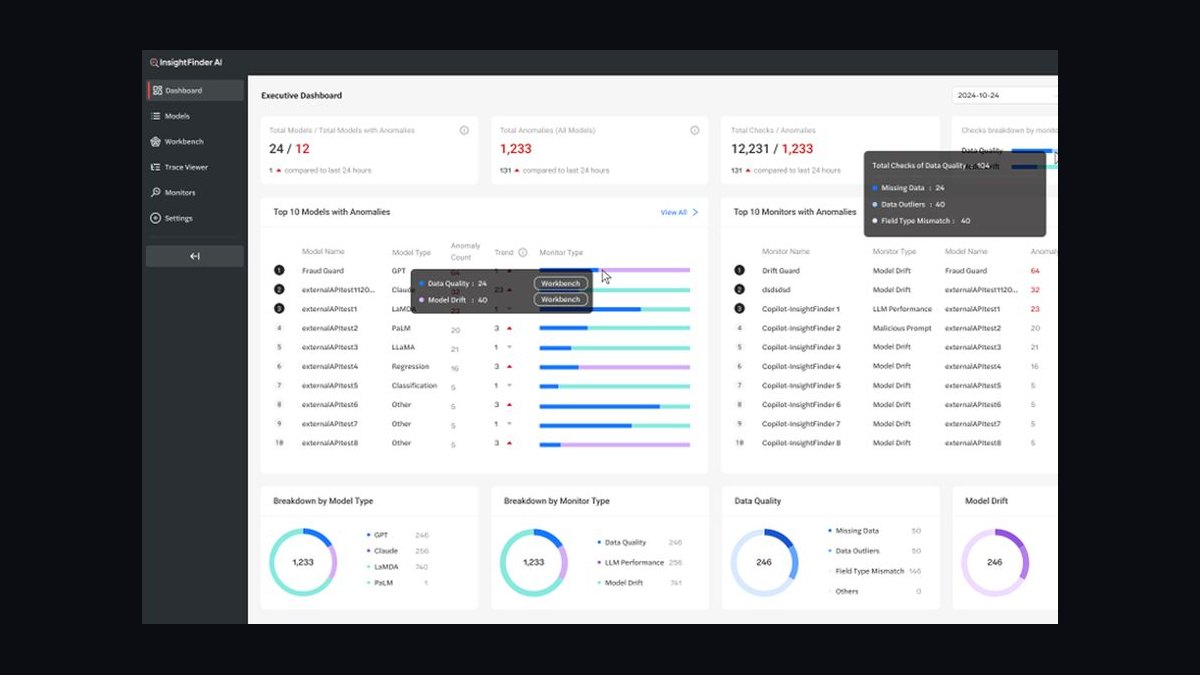This screenshot has width=1200, height=675.
Task: Click the Model Name column header in models table
Action: pyautogui.click(x=323, y=252)
